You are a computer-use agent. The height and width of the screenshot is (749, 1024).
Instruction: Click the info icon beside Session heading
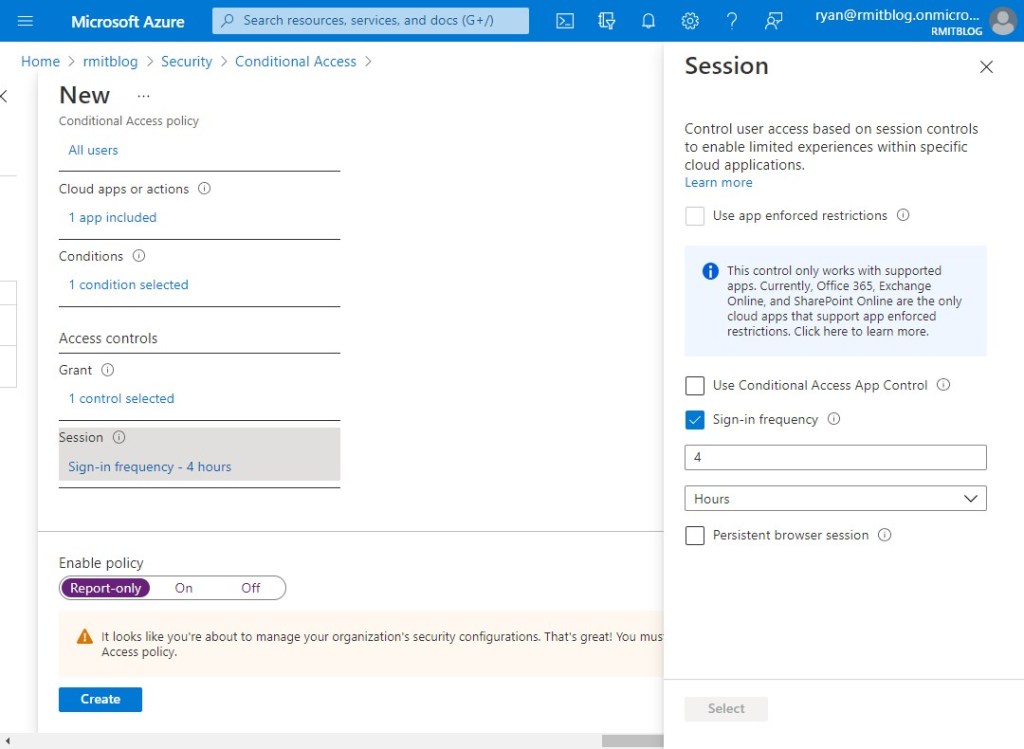click(x=119, y=438)
